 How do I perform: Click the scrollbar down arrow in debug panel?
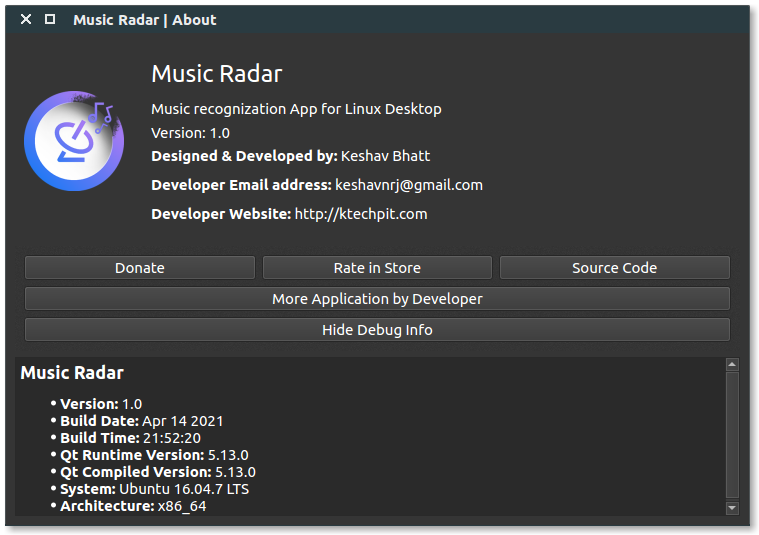[x=732, y=508]
